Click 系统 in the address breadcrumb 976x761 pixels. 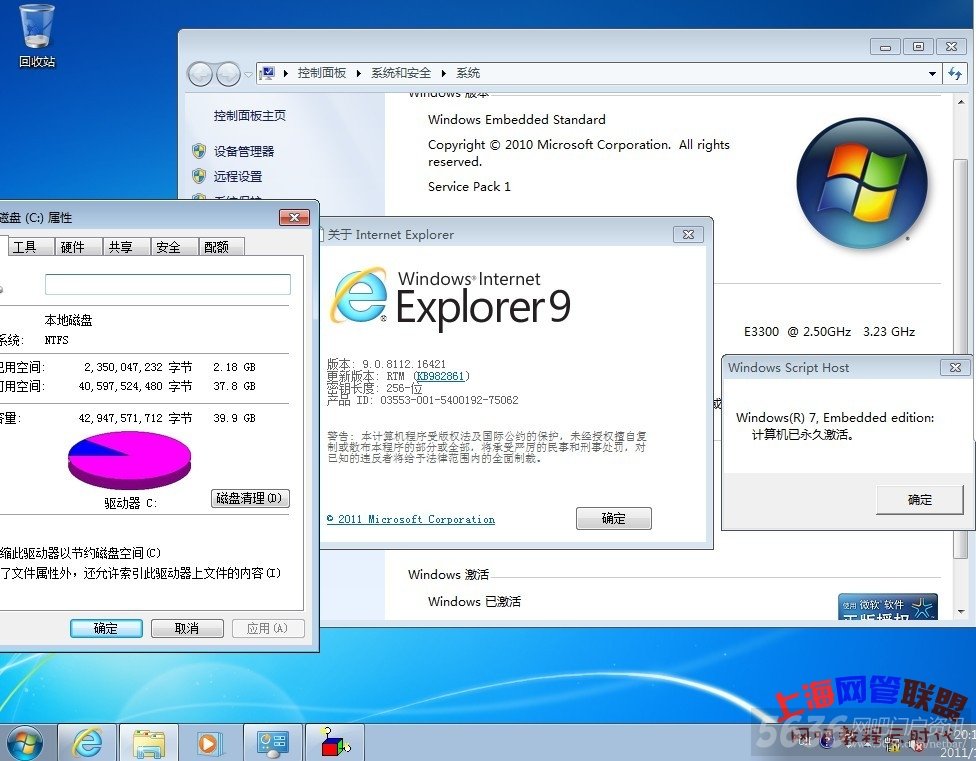point(468,73)
